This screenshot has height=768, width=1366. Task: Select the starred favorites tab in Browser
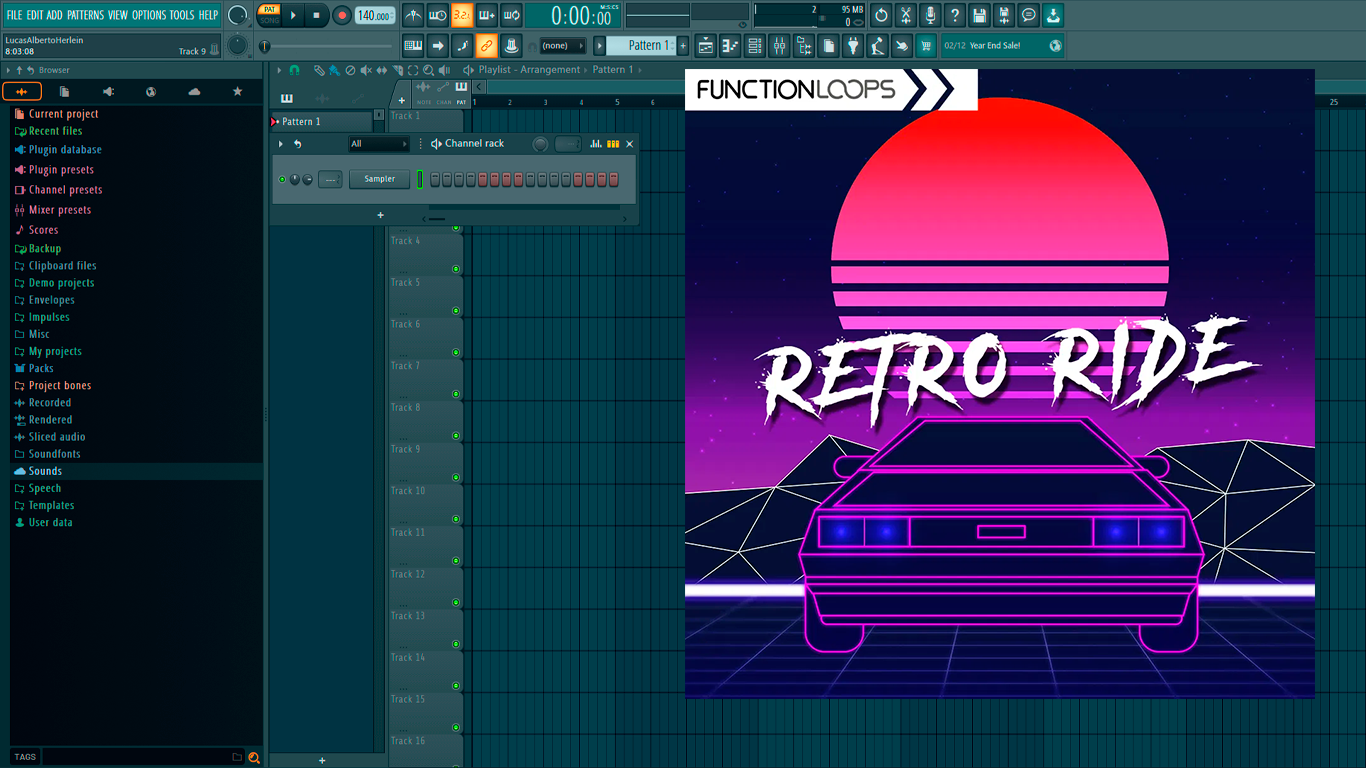237,92
